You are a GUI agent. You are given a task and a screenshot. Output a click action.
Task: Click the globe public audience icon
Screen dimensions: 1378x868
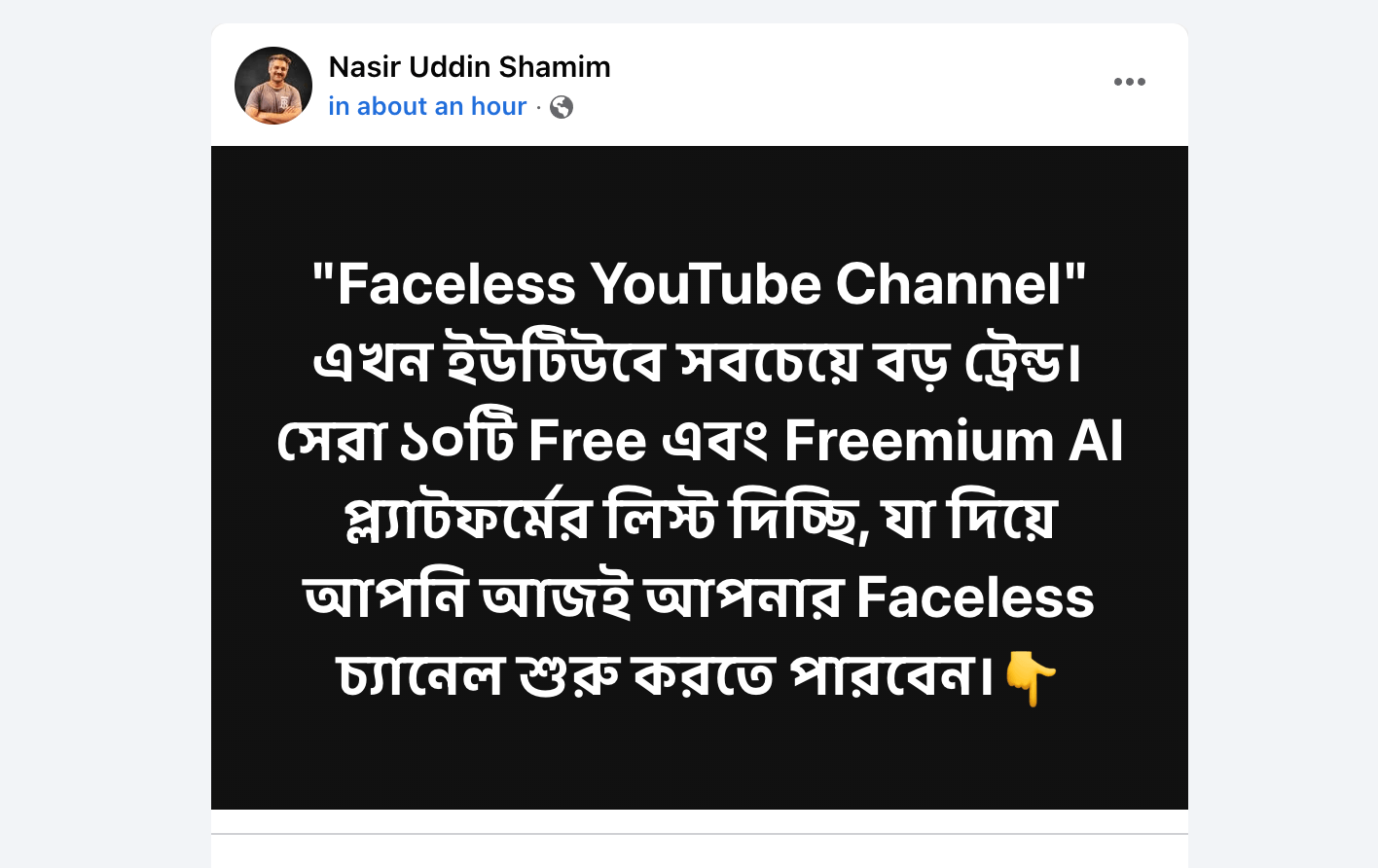pyautogui.click(x=562, y=107)
